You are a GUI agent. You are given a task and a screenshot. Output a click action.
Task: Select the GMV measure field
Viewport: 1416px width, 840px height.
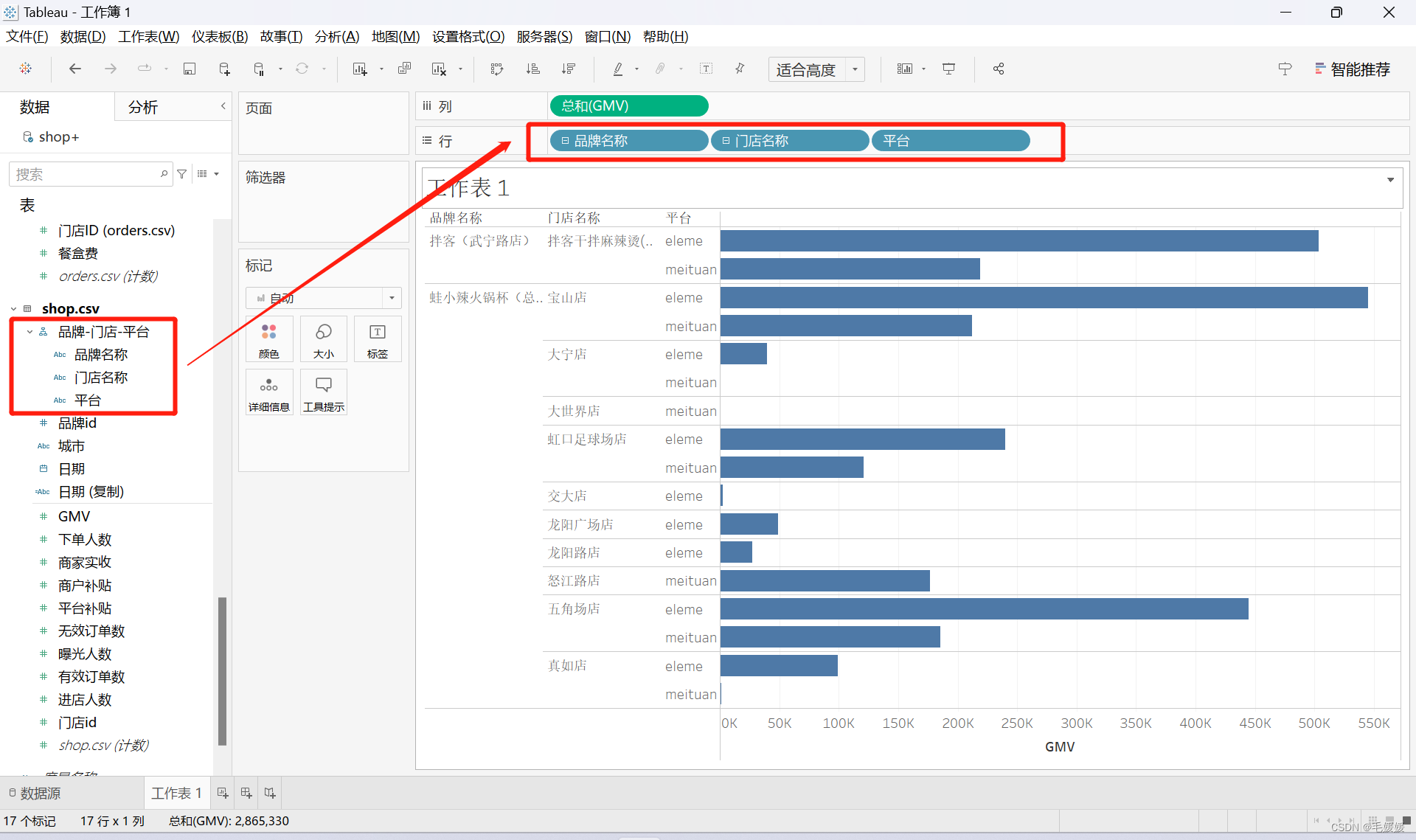click(x=74, y=516)
